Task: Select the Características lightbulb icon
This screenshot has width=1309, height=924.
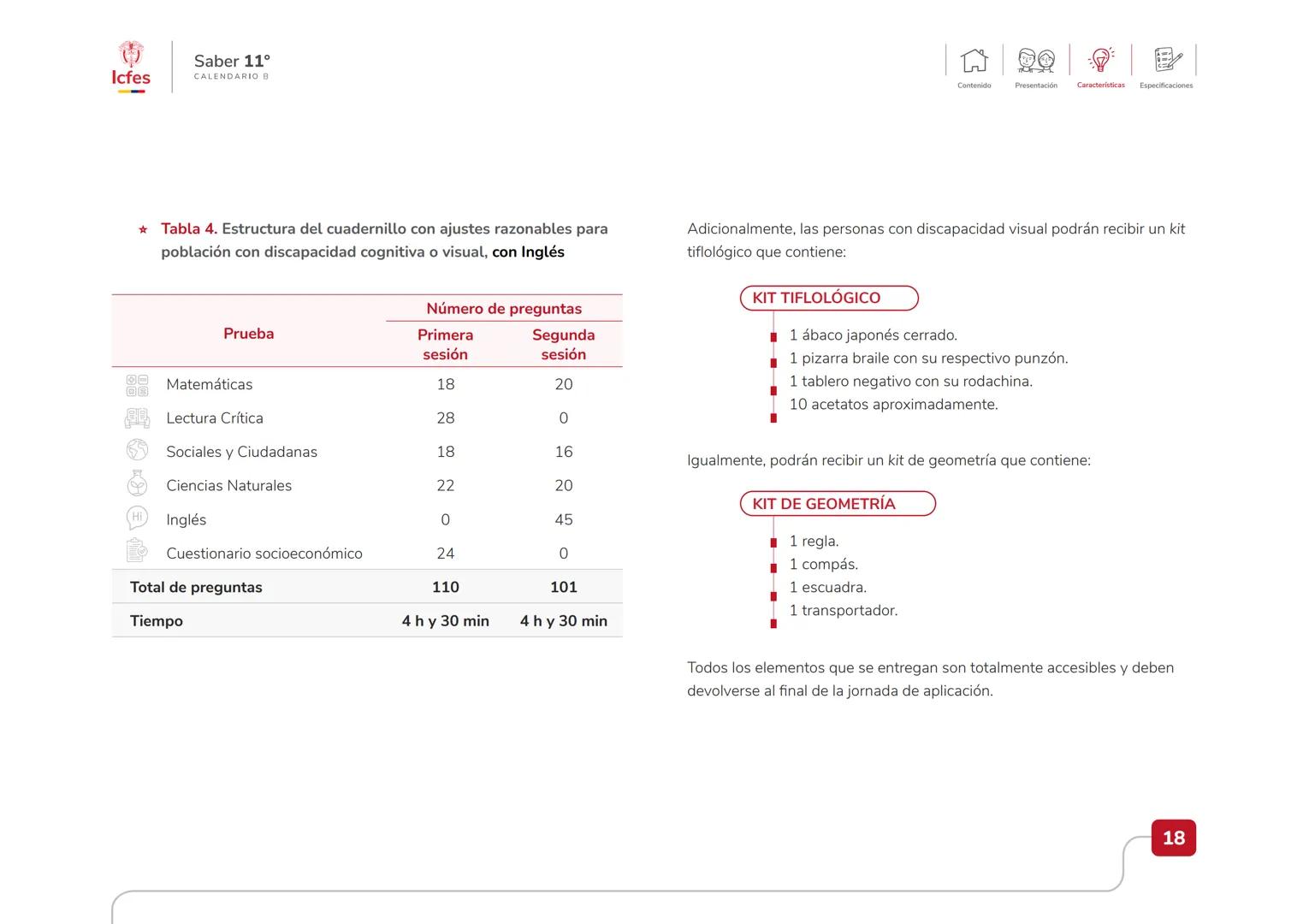Action: click(x=1100, y=60)
